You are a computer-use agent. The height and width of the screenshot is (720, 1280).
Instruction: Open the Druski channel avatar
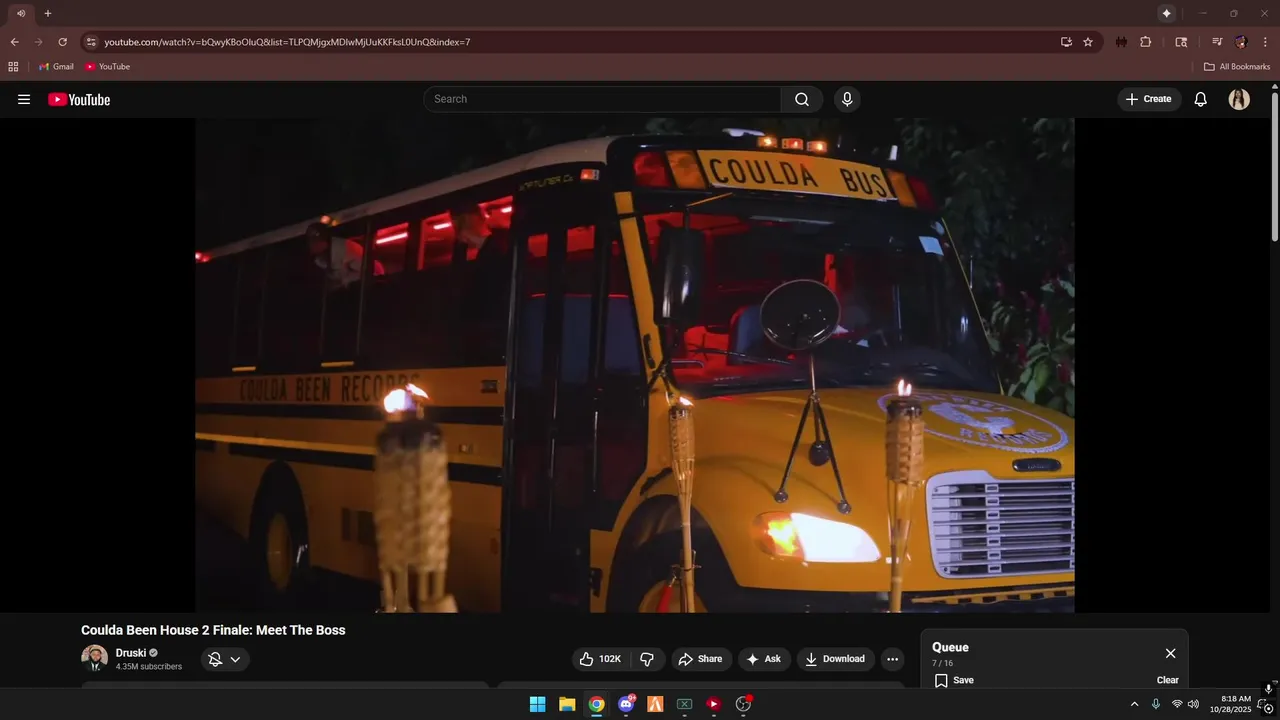click(x=94, y=658)
